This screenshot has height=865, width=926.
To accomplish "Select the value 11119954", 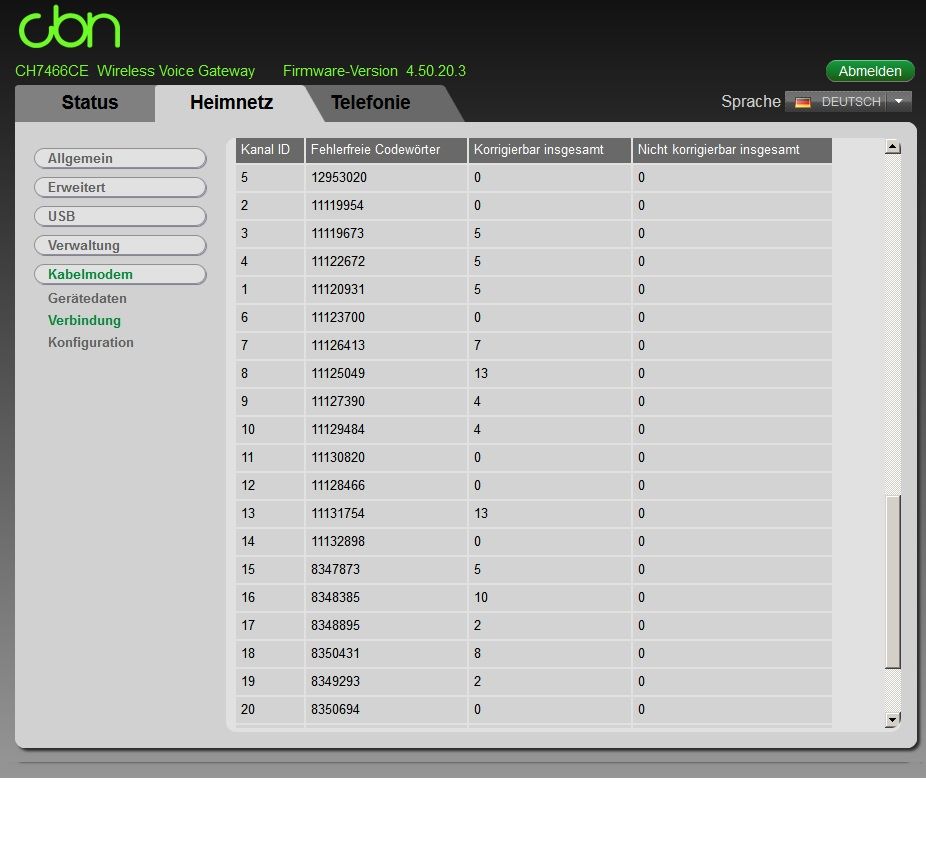I will pos(337,205).
